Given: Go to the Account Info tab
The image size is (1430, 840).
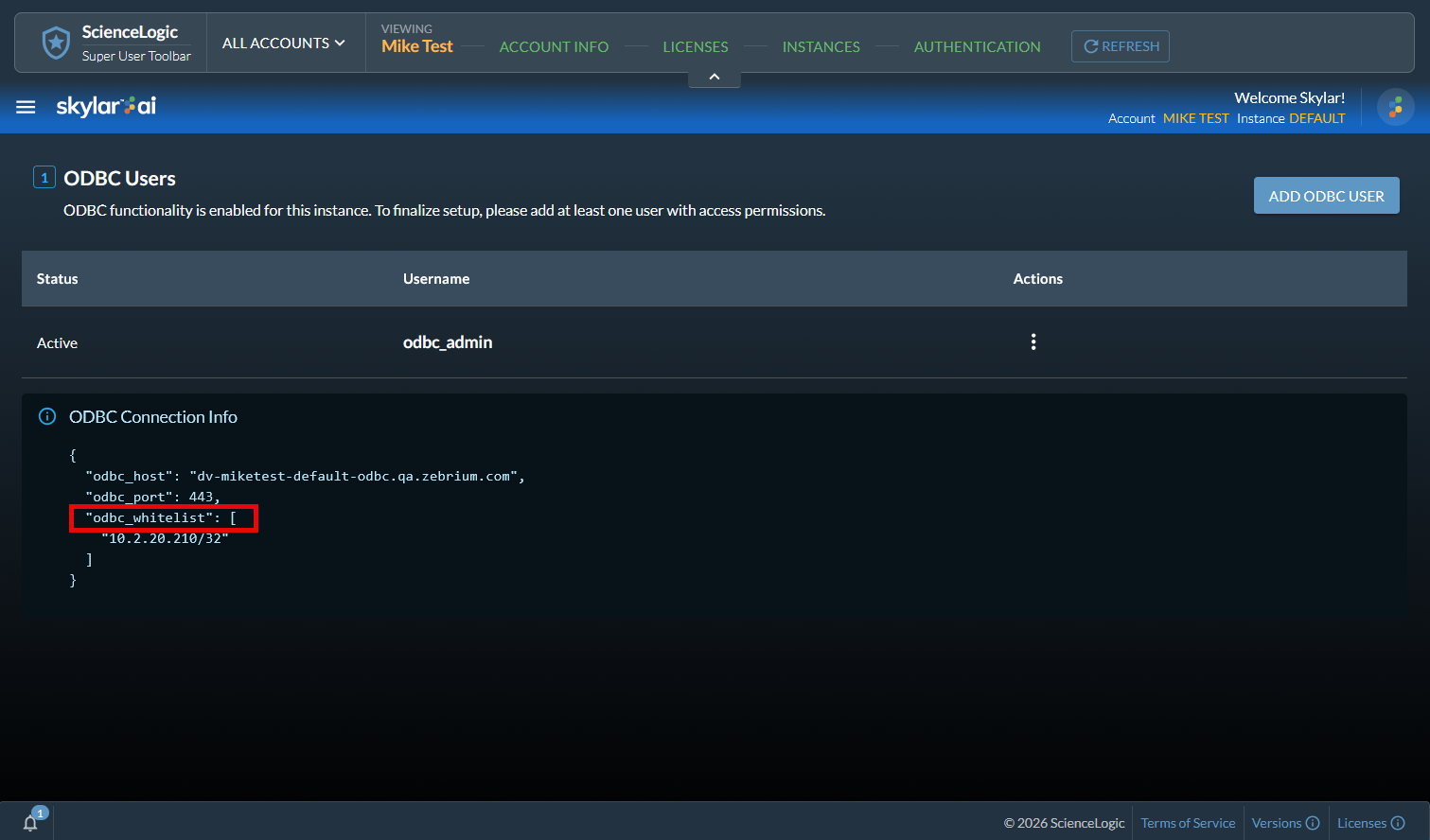Looking at the screenshot, I should (554, 46).
